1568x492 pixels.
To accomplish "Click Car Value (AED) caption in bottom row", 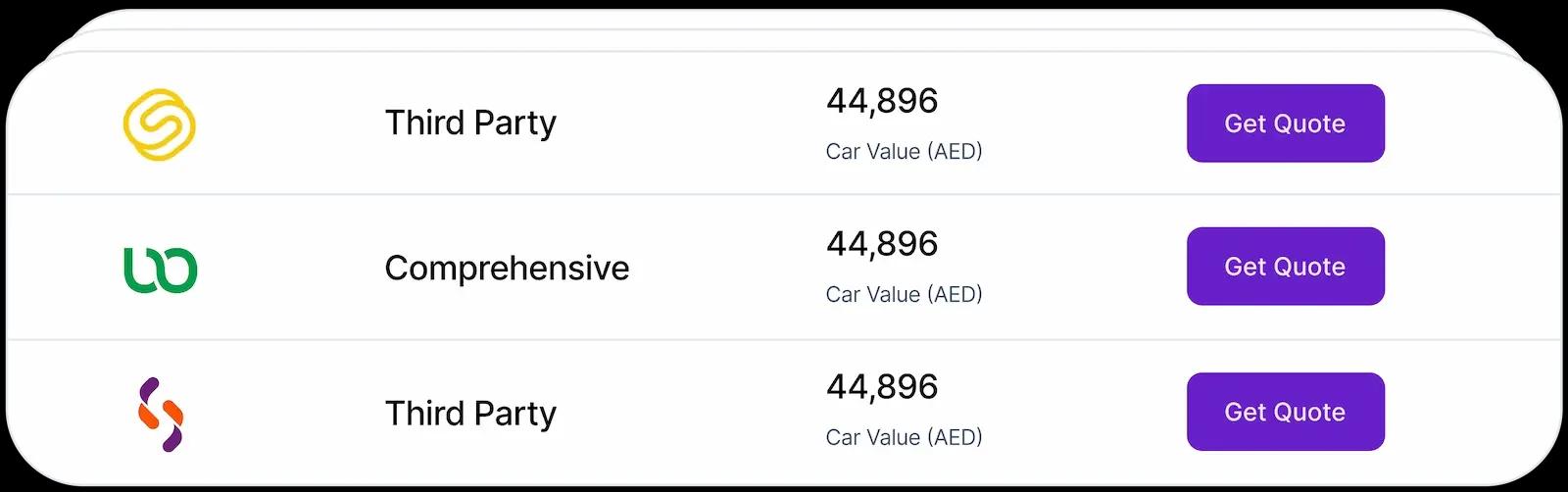I will click(904, 438).
